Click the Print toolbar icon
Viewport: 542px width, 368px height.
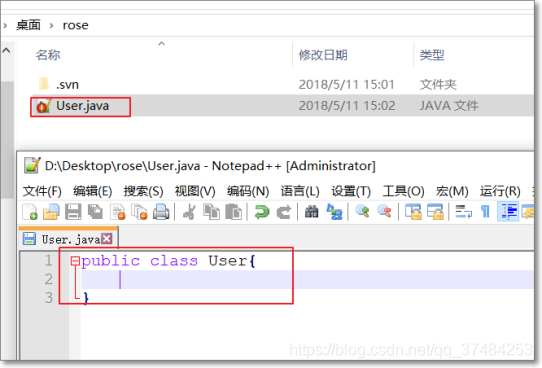click(x=161, y=211)
